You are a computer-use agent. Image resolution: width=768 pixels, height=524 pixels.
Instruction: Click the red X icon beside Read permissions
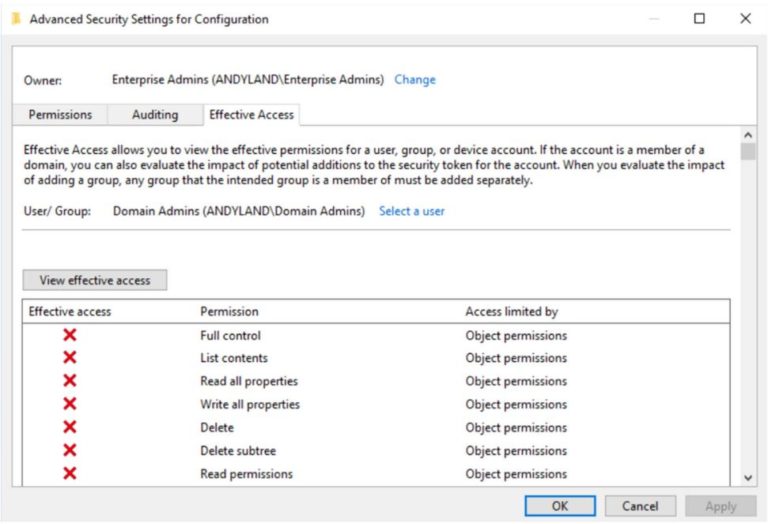(70, 473)
